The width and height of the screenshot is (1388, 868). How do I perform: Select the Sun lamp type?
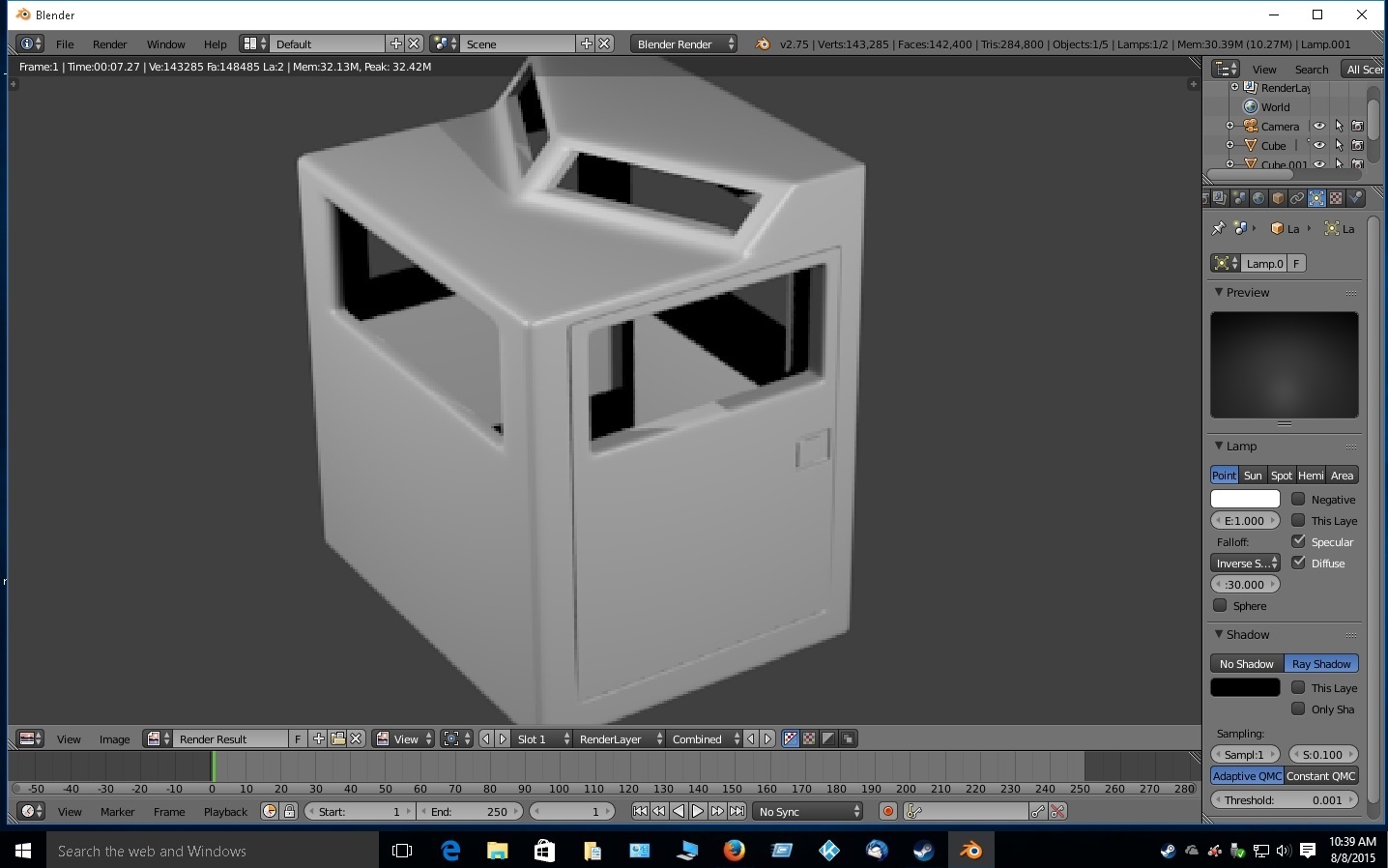[1253, 476]
